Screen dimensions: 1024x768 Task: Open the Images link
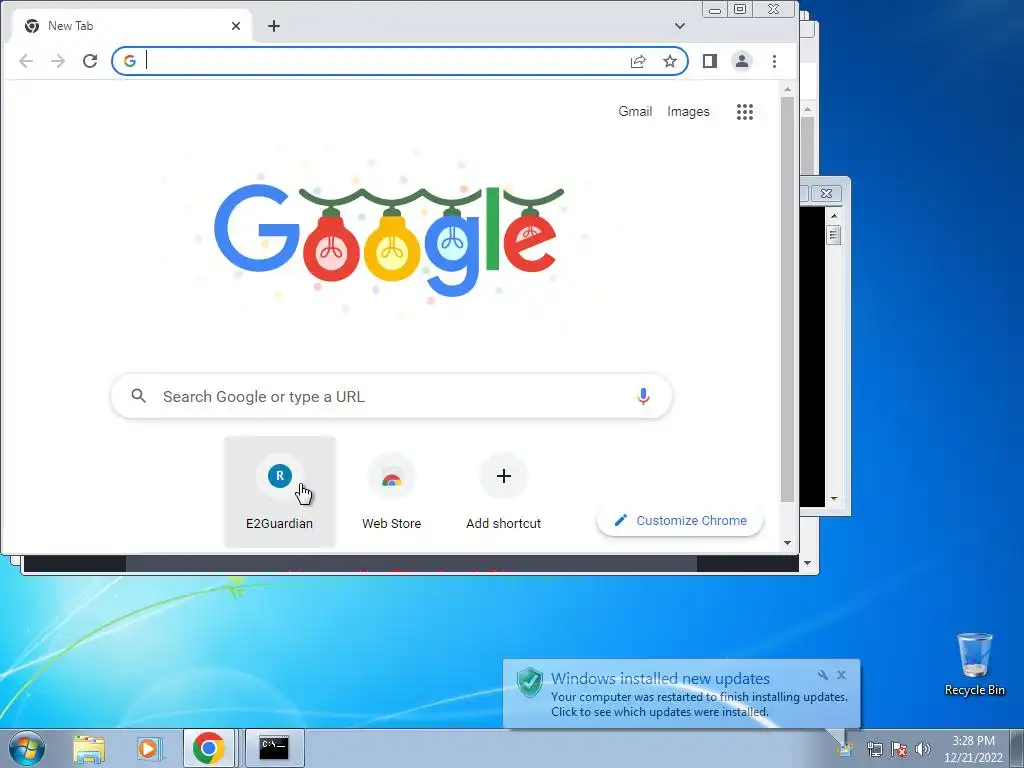(688, 112)
